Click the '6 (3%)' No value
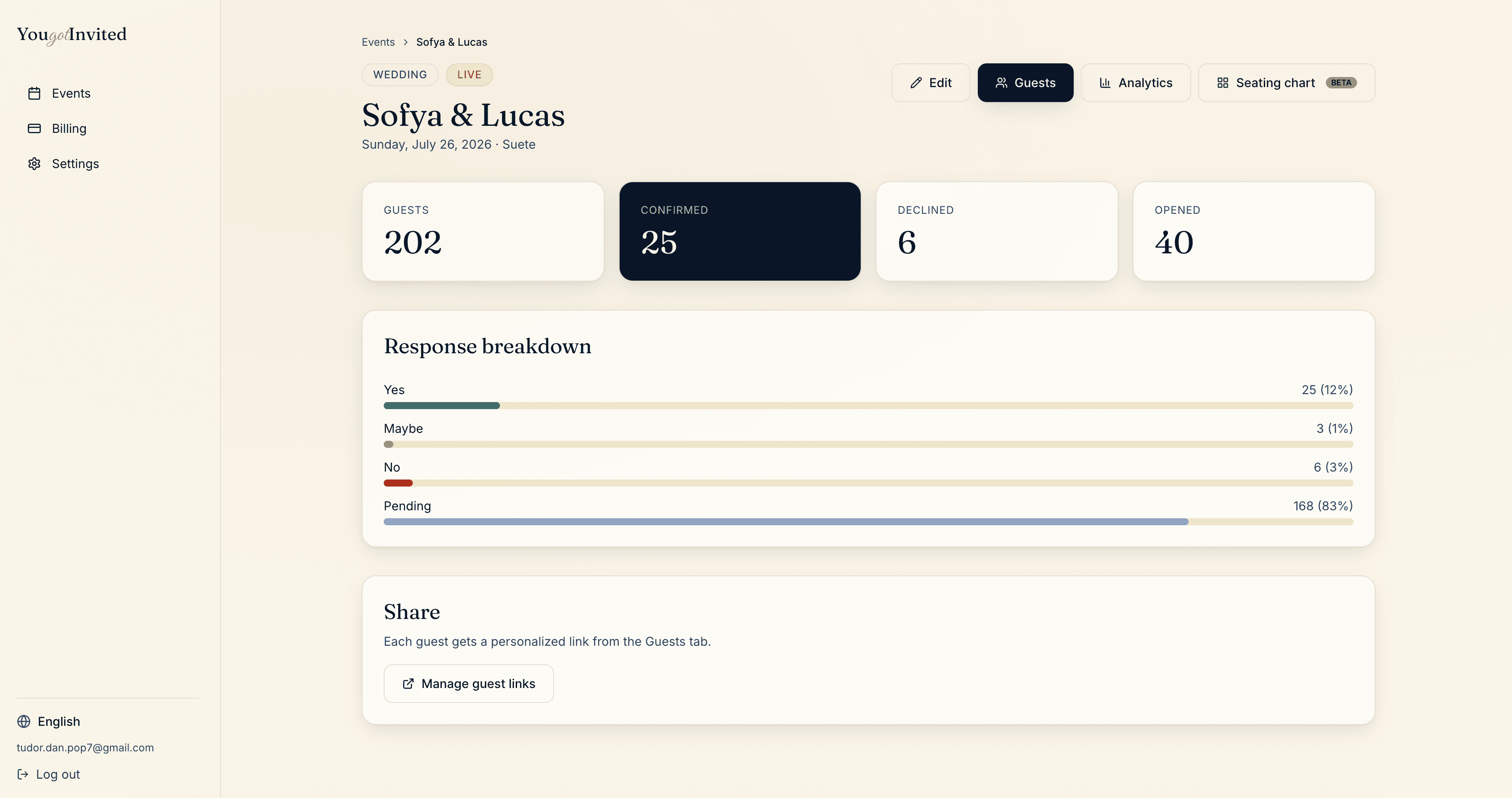Image resolution: width=1512 pixels, height=798 pixels. tap(1333, 467)
